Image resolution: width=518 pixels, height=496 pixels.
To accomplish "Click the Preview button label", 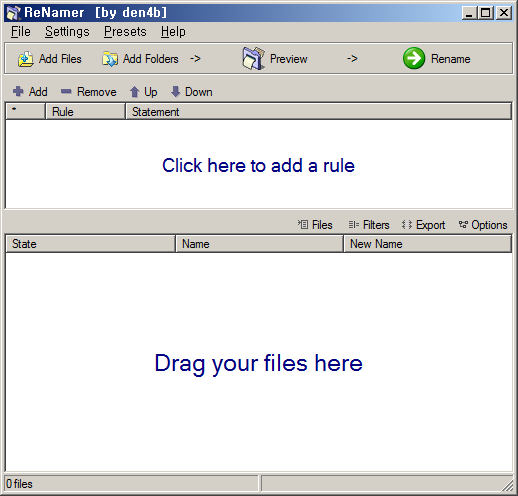I will pyautogui.click(x=289, y=59).
